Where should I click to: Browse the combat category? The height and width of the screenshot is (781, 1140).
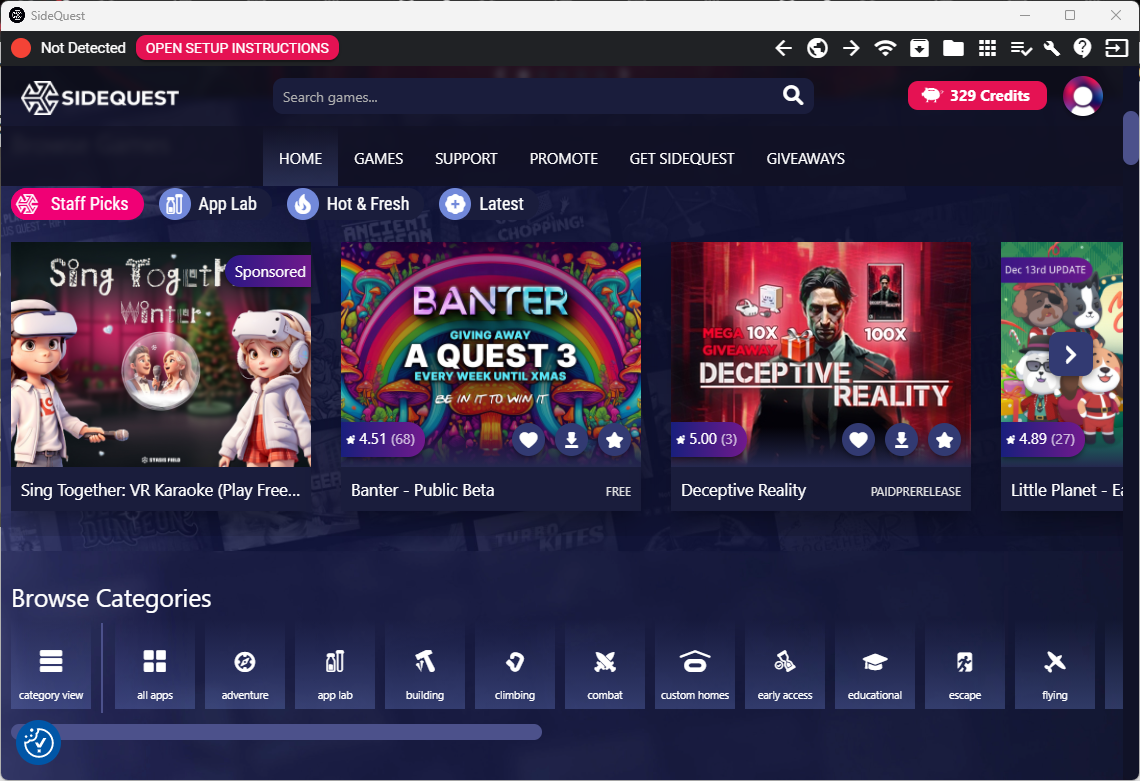(x=605, y=668)
